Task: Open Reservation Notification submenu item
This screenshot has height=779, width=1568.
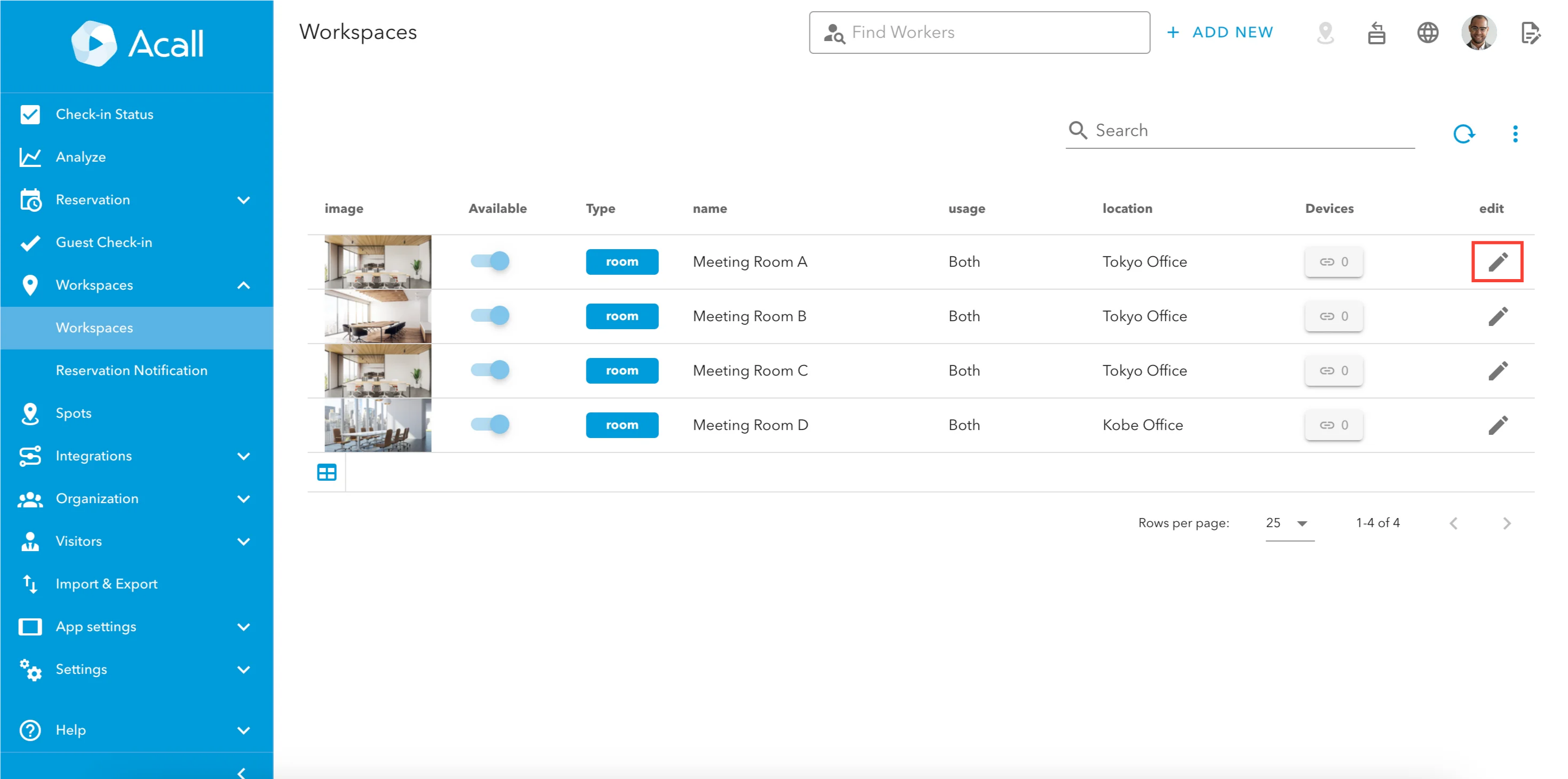Action: pyautogui.click(x=137, y=371)
